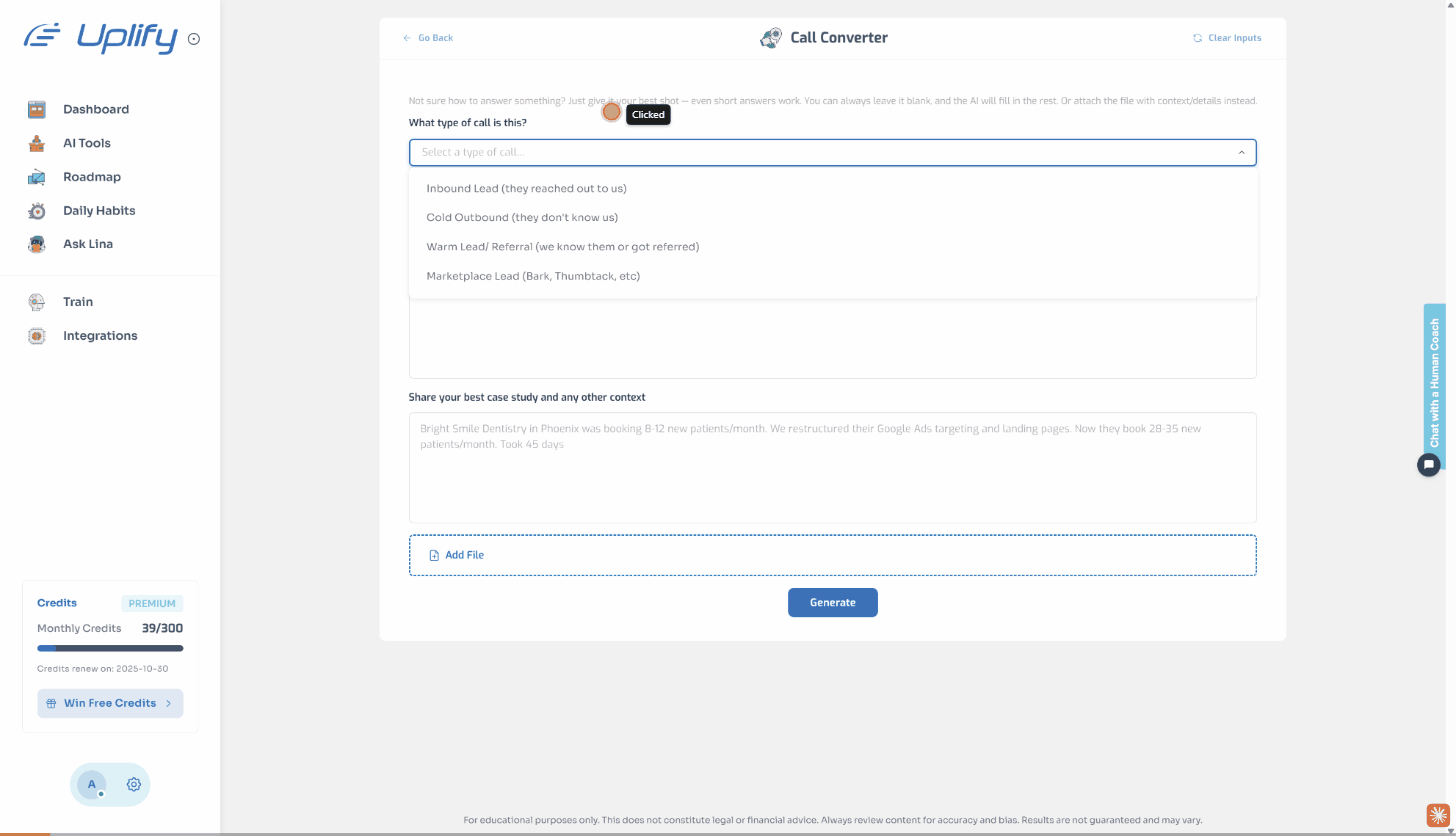Click the Go Back link
The image size is (1456, 836).
click(x=428, y=38)
